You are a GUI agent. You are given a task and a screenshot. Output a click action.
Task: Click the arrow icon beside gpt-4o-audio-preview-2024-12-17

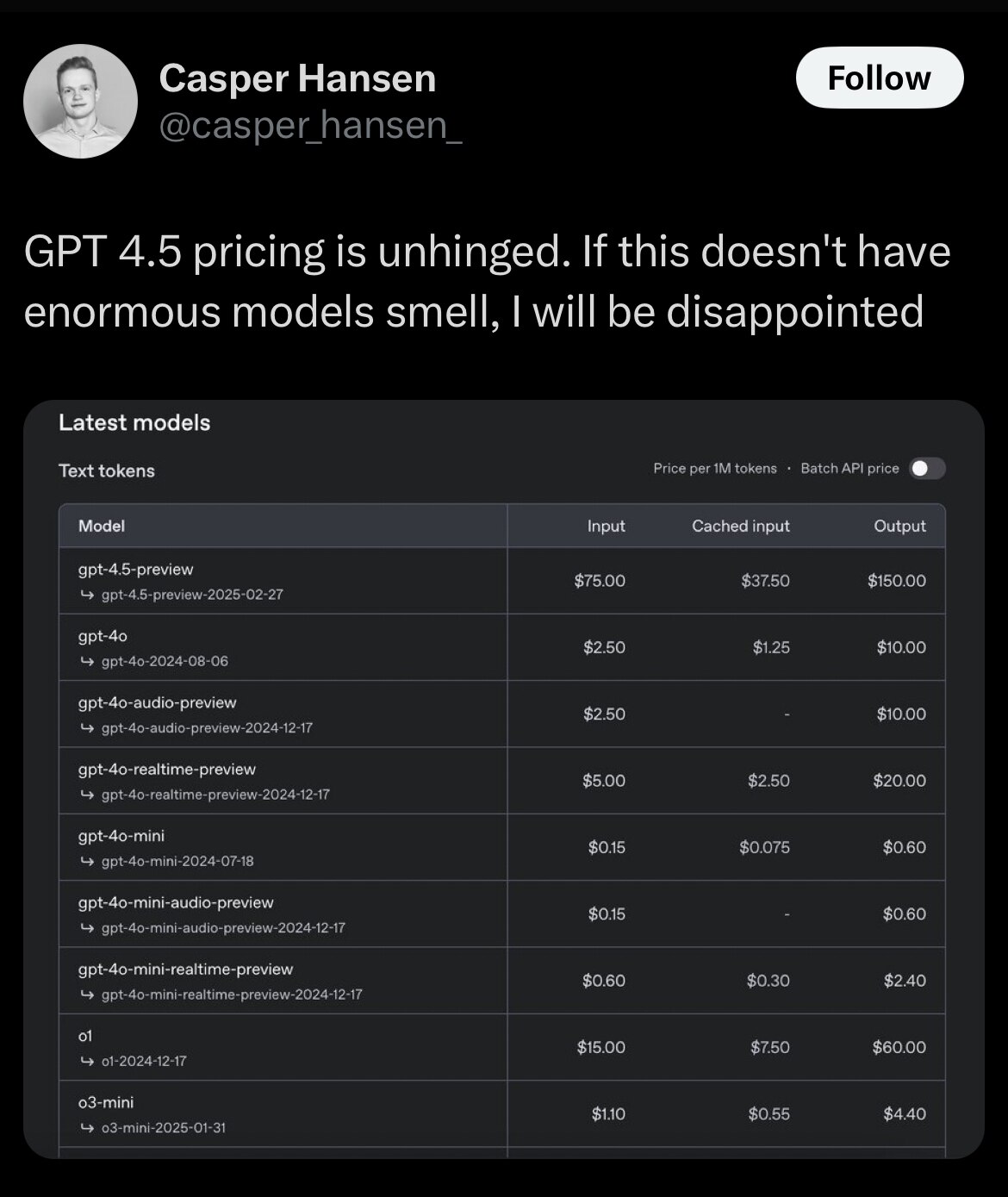pos(86,728)
